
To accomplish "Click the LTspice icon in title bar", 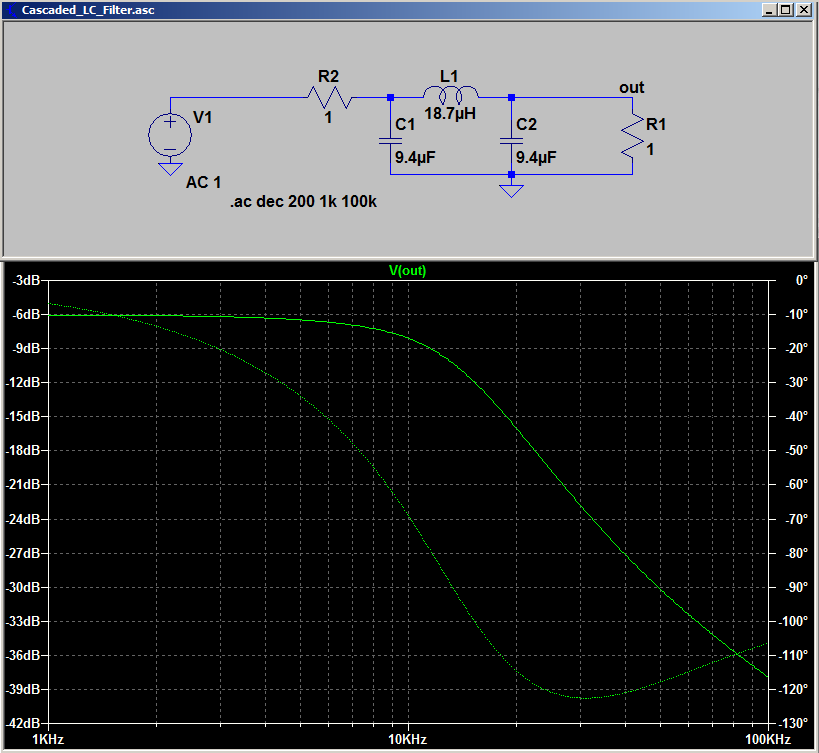I will click(x=10, y=10).
